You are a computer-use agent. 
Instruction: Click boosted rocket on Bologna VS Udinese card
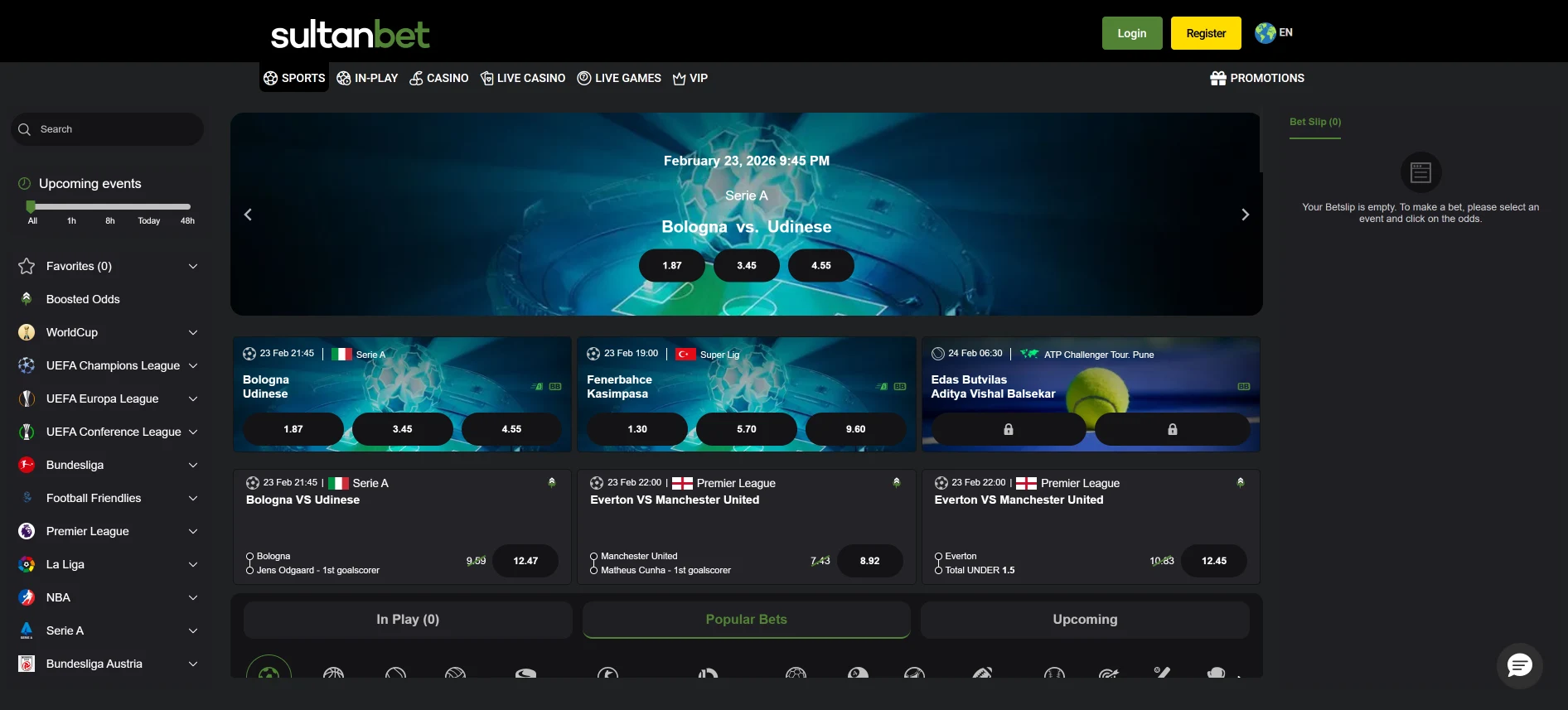552,482
